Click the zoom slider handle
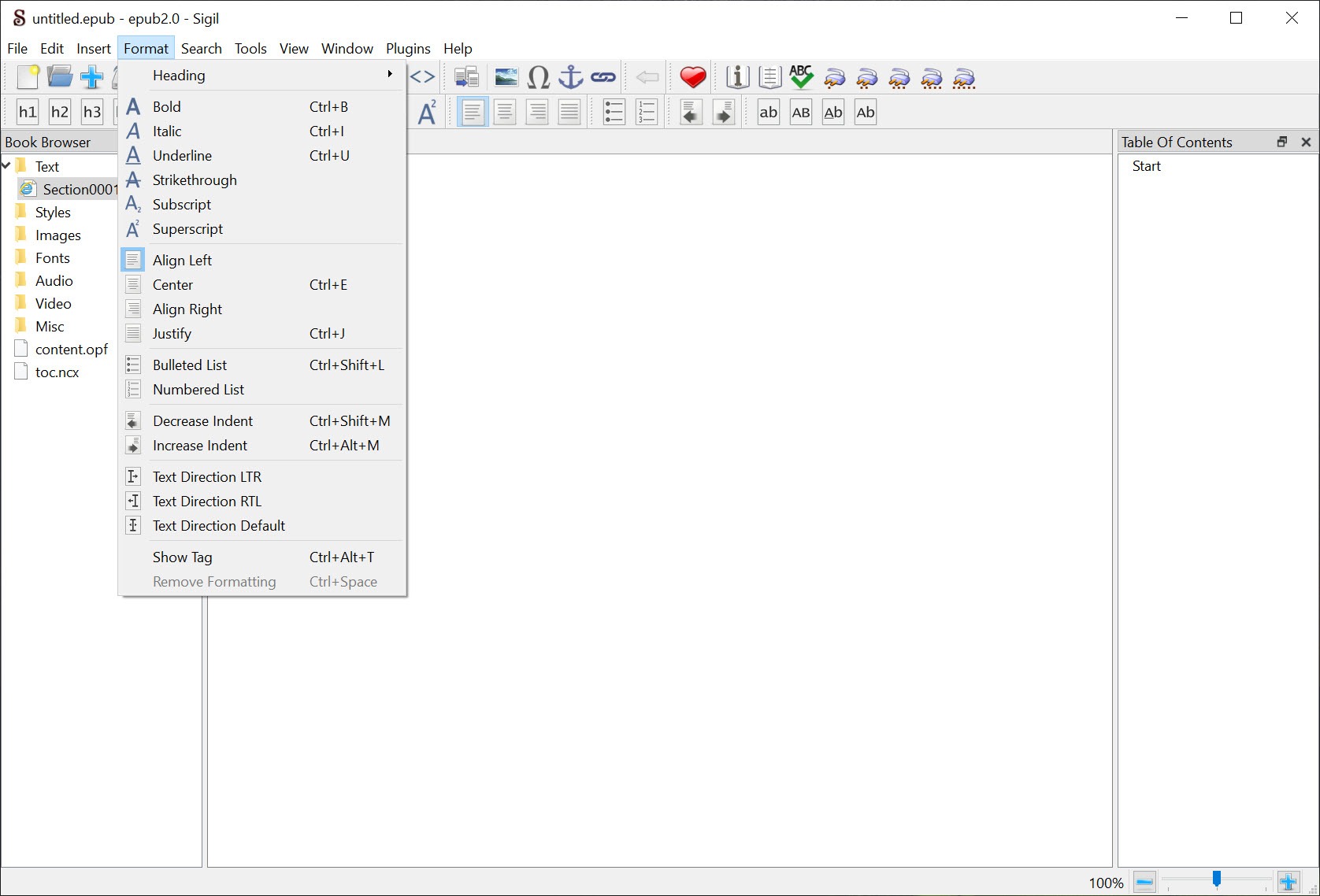Viewport: 1320px width, 896px height. [1216, 879]
